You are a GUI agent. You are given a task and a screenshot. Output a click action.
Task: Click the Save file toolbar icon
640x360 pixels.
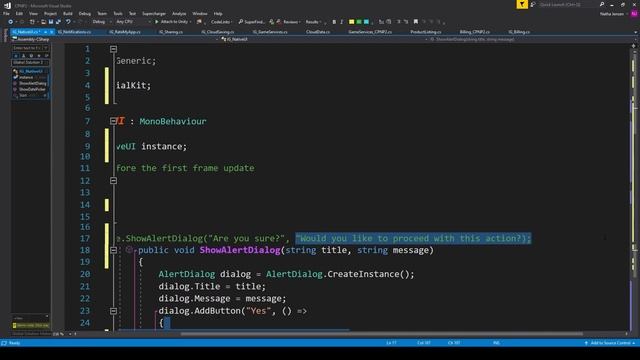tap(51, 22)
